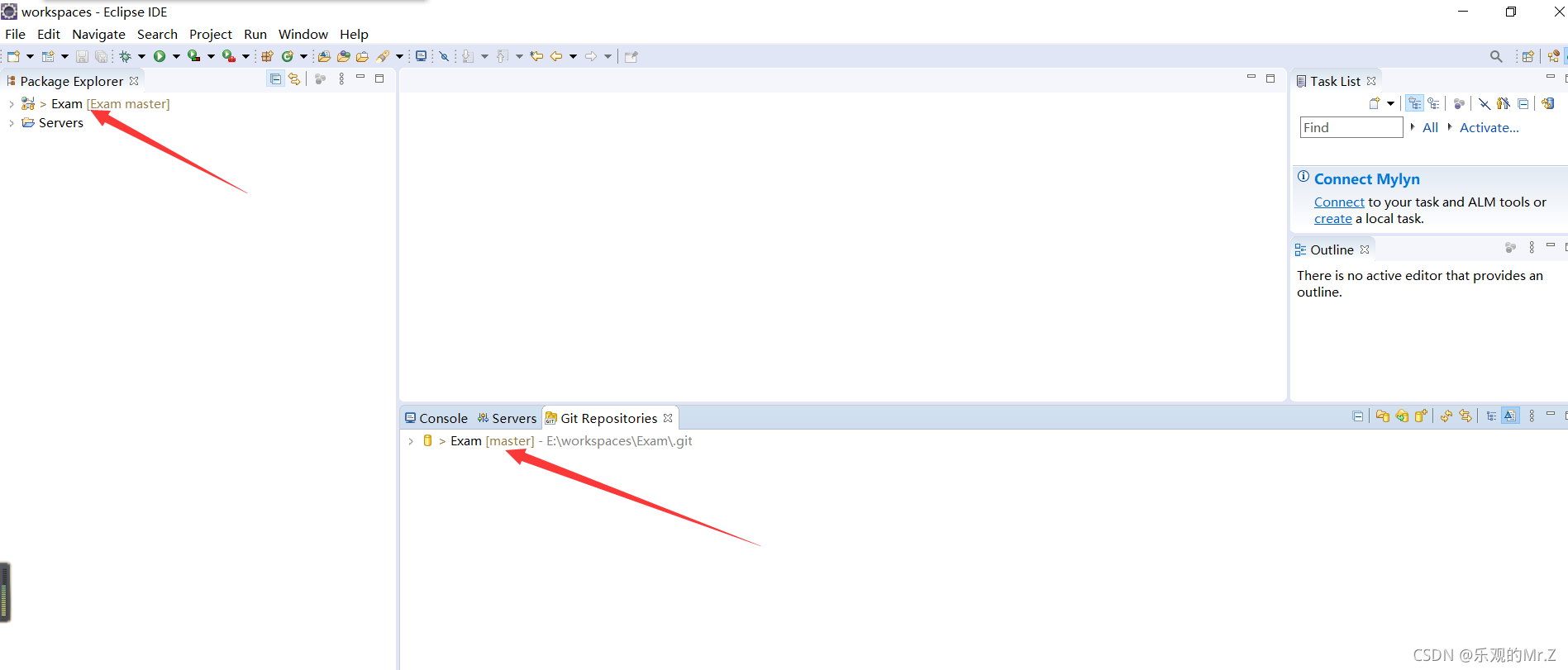Toggle Display Latest Branch Commit in Git Repositories
1568x670 pixels.
[1510, 416]
